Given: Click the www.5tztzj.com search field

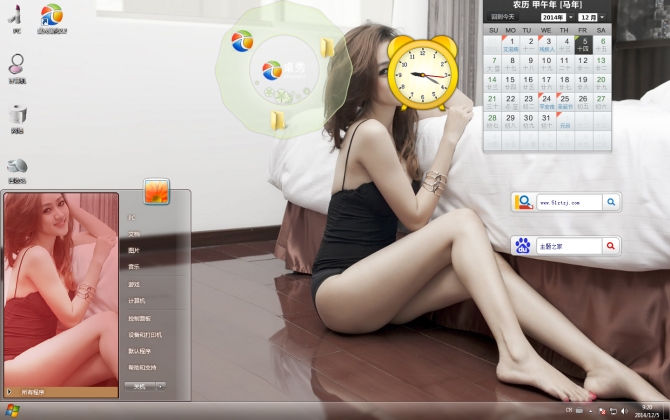Looking at the screenshot, I should tap(569, 203).
